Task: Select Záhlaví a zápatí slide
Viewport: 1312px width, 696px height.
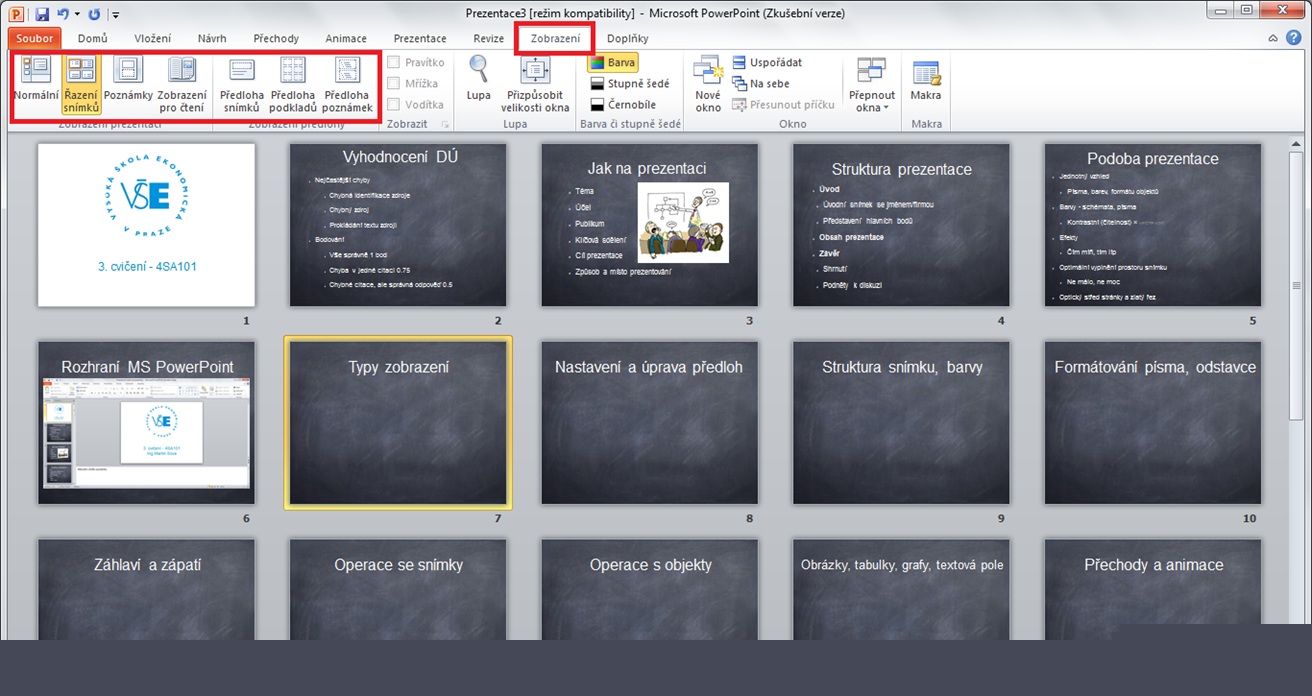Action: click(x=146, y=589)
